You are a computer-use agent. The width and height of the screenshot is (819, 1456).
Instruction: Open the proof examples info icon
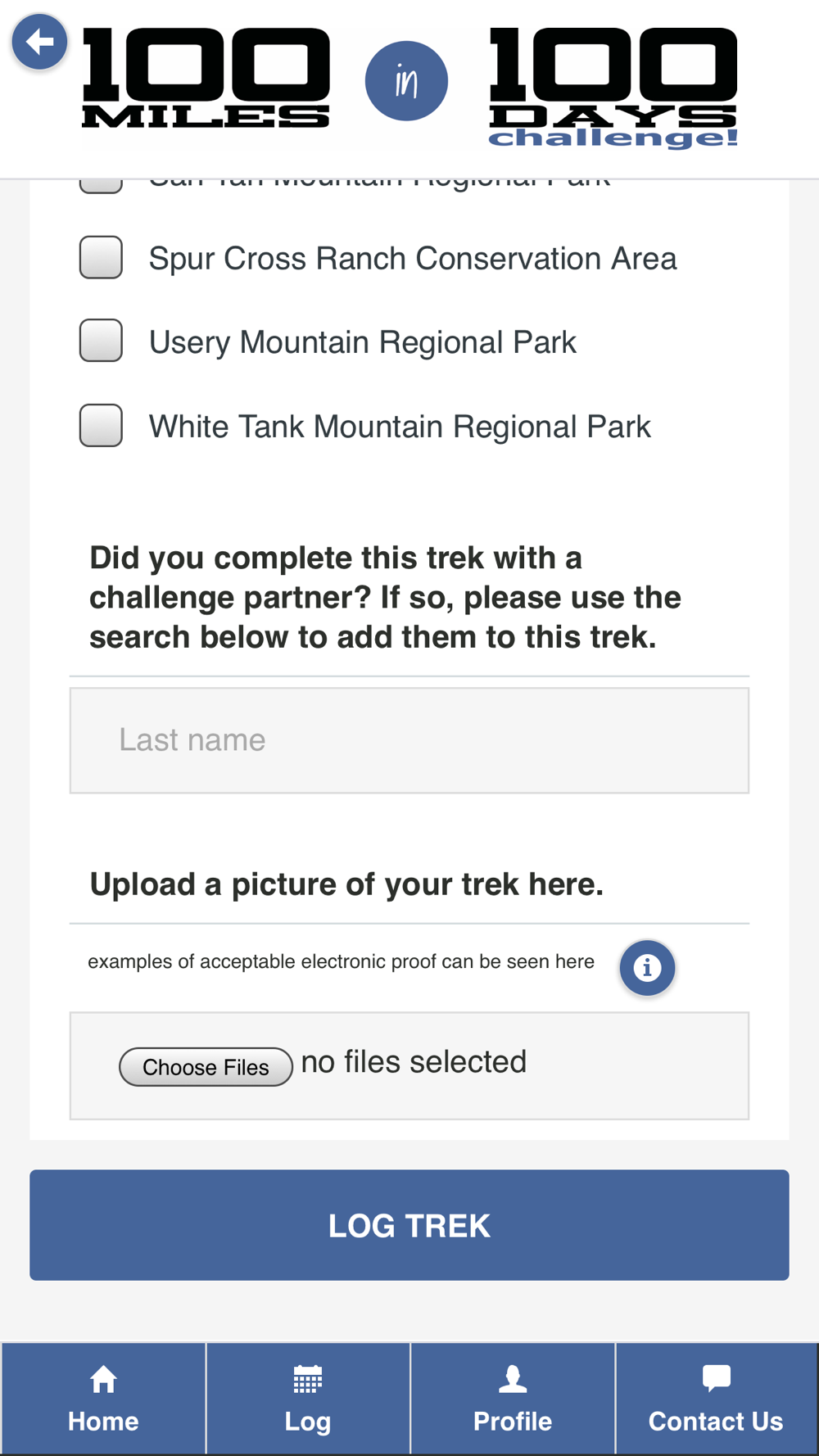coord(647,968)
